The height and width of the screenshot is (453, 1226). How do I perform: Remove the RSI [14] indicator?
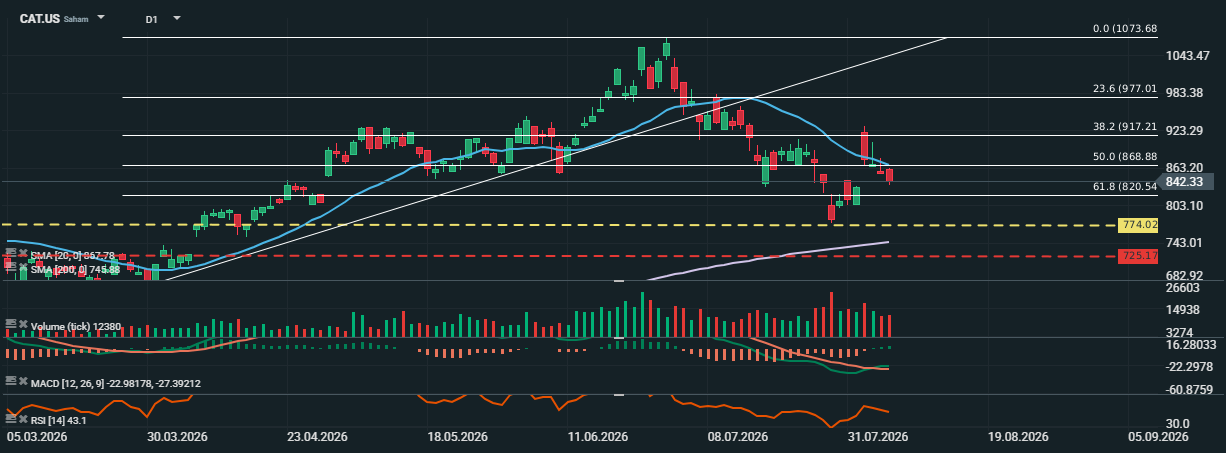click(x=23, y=419)
